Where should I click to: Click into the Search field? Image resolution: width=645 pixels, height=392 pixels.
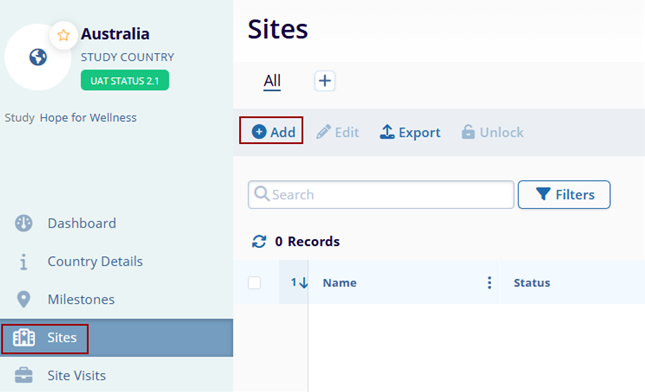381,195
